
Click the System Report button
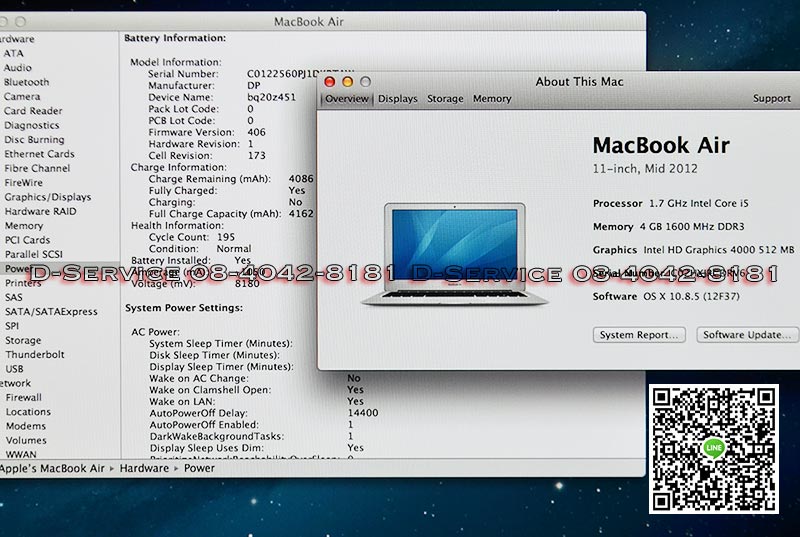pos(639,335)
